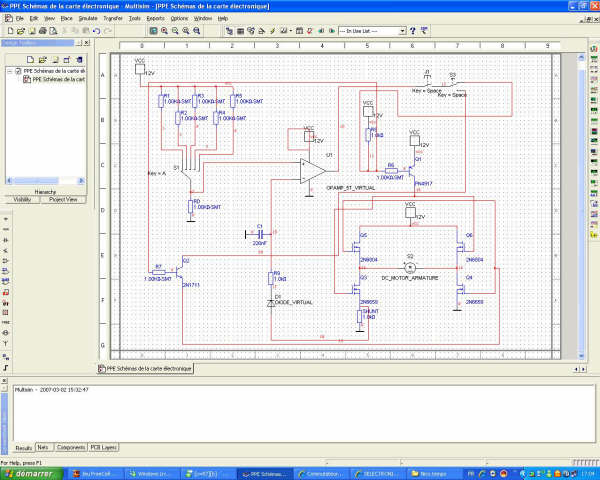Viewport: 600px width, 480px height.
Task: Select the child PPE Schémas tree item
Action: 58,80
